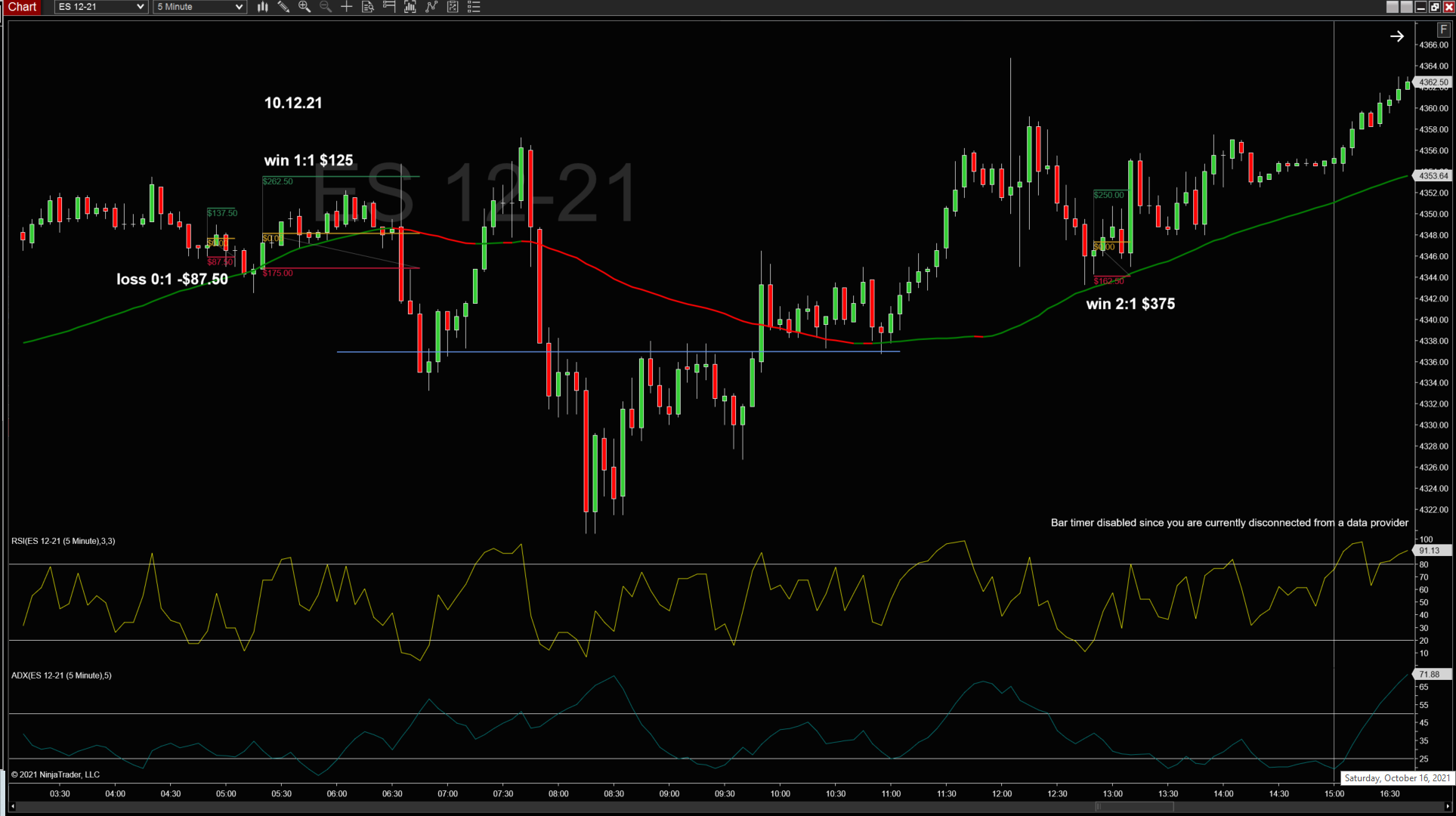Click the $137.50 risk-reward target label
1456x816 pixels.
[x=222, y=213]
